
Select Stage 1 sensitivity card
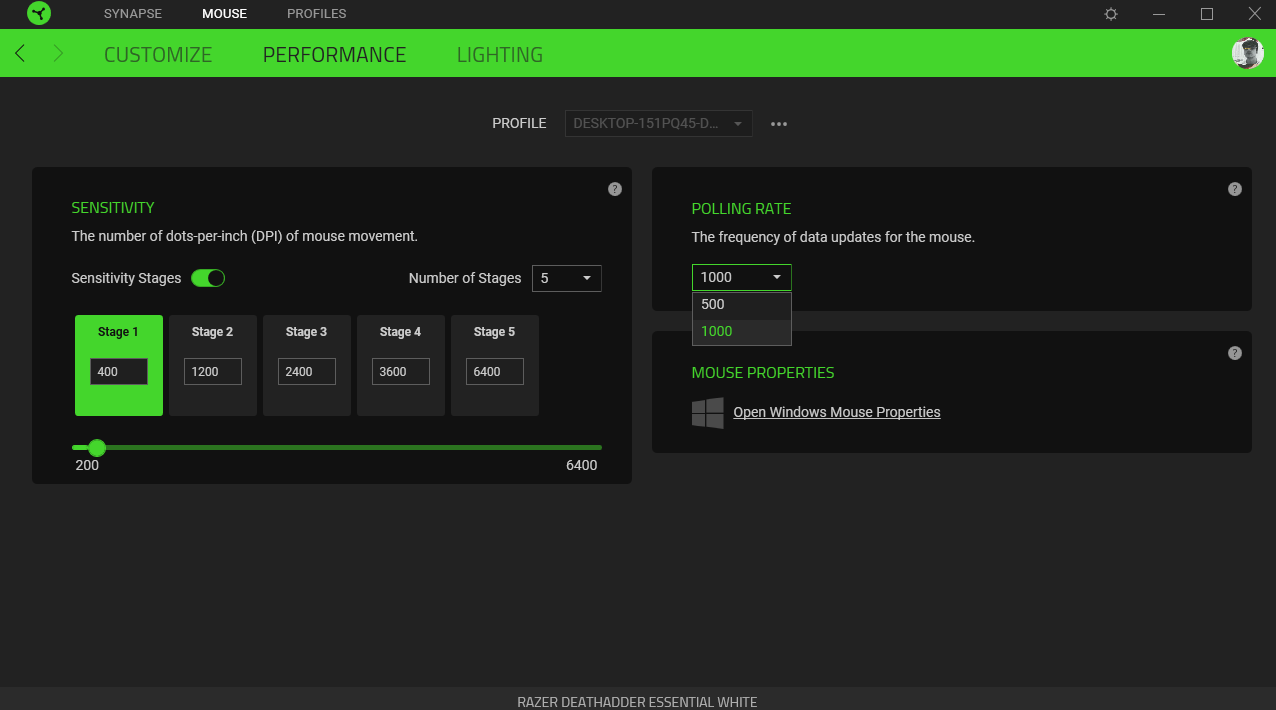tap(119, 365)
